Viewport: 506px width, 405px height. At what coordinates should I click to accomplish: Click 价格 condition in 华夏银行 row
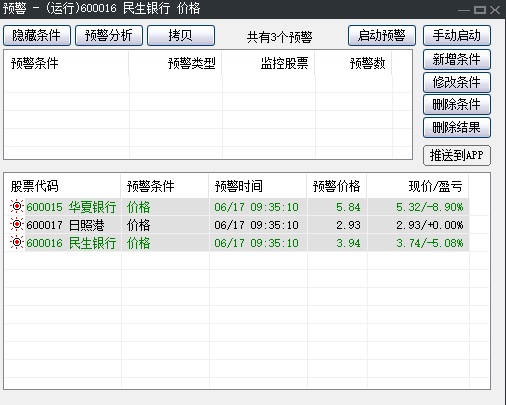coord(139,207)
